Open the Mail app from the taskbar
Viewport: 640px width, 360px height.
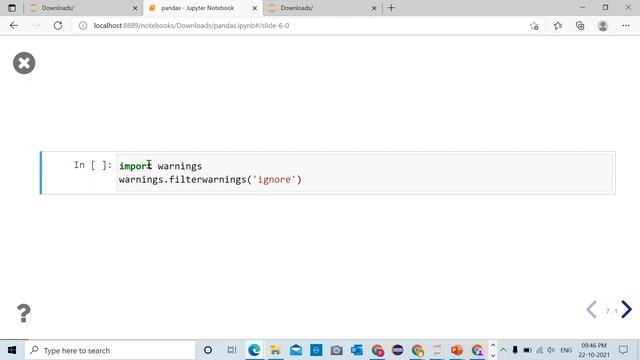296,350
